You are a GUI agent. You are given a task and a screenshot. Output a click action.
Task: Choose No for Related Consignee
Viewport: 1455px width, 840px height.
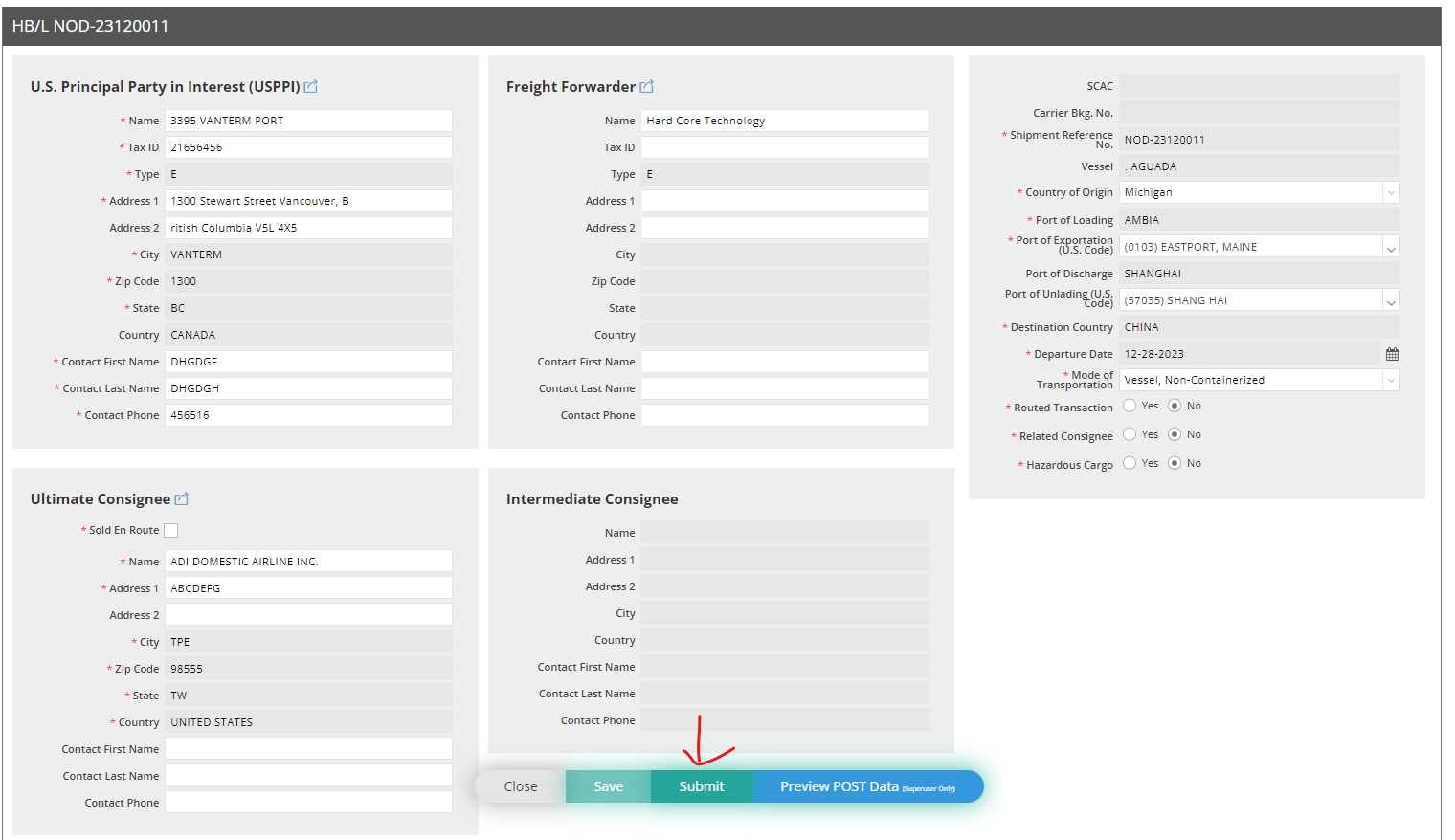tap(1175, 433)
